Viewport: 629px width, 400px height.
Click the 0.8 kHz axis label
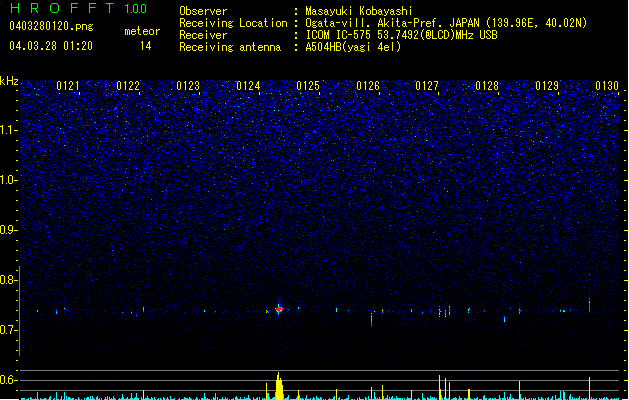9,280
